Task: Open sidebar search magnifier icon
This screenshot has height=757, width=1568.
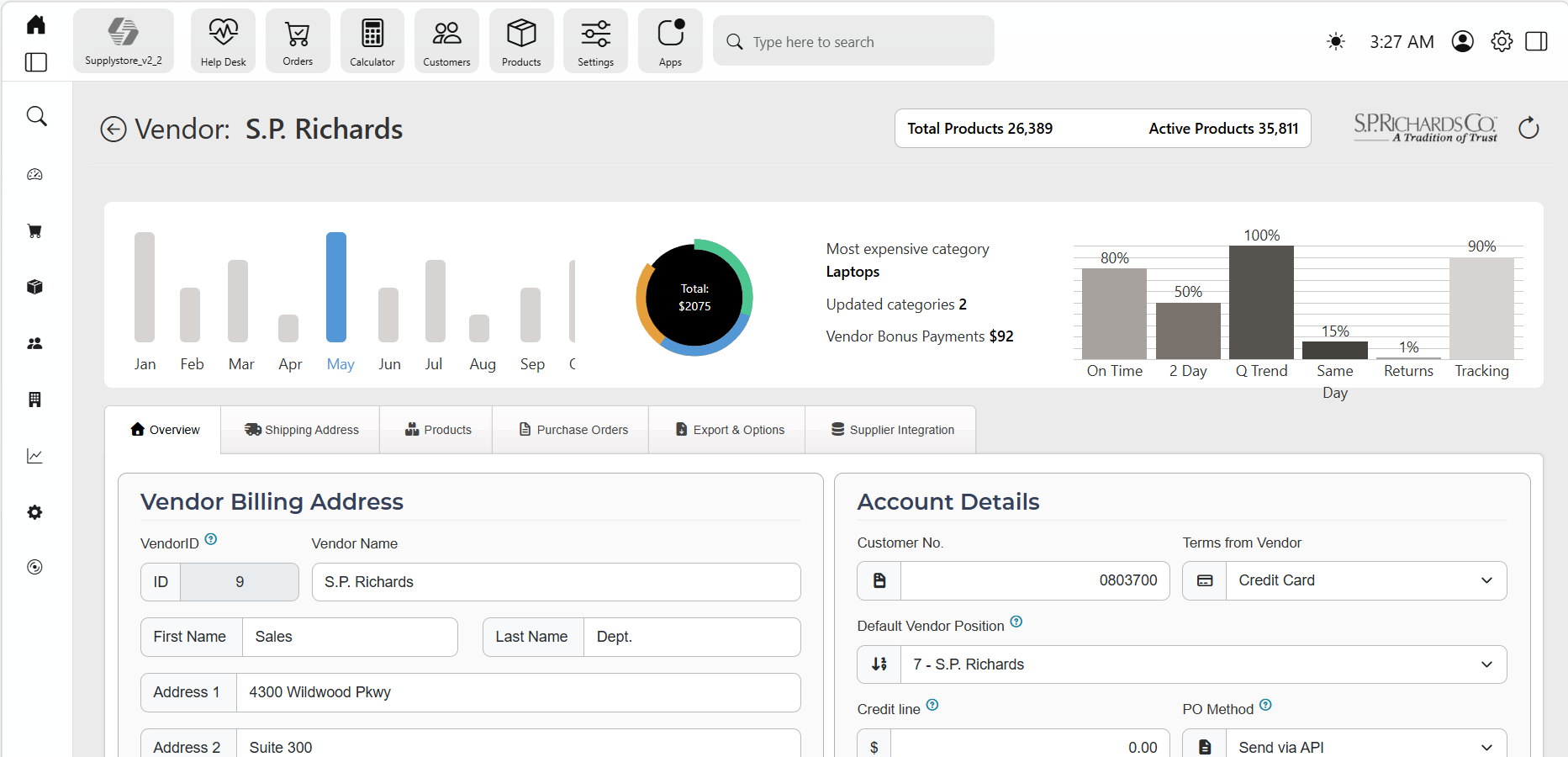Action: tap(36, 116)
